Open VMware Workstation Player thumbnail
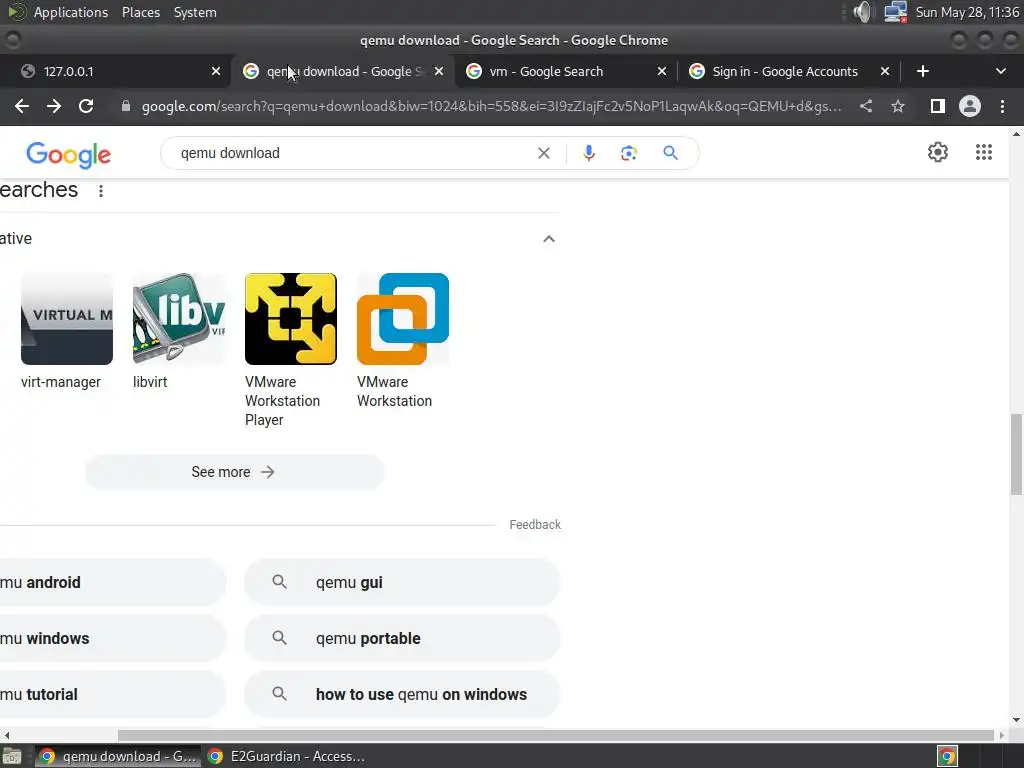The width and height of the screenshot is (1024, 768). (291, 319)
